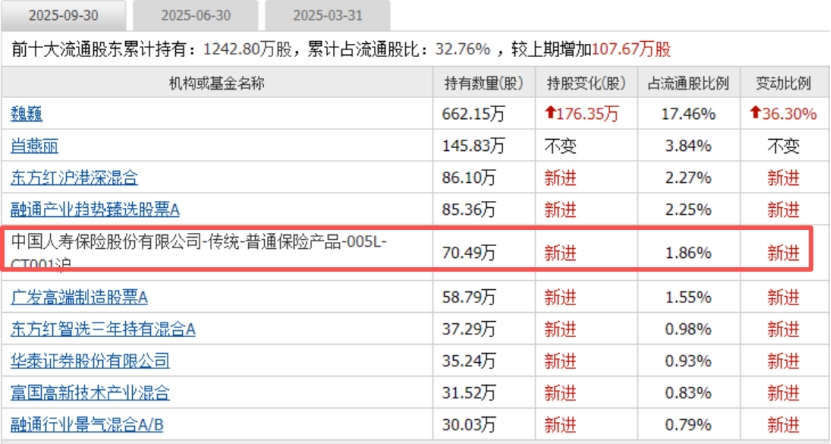Click the total holdings 1242.80万股 in summary
This screenshot has width=831, height=444.
tap(247, 49)
